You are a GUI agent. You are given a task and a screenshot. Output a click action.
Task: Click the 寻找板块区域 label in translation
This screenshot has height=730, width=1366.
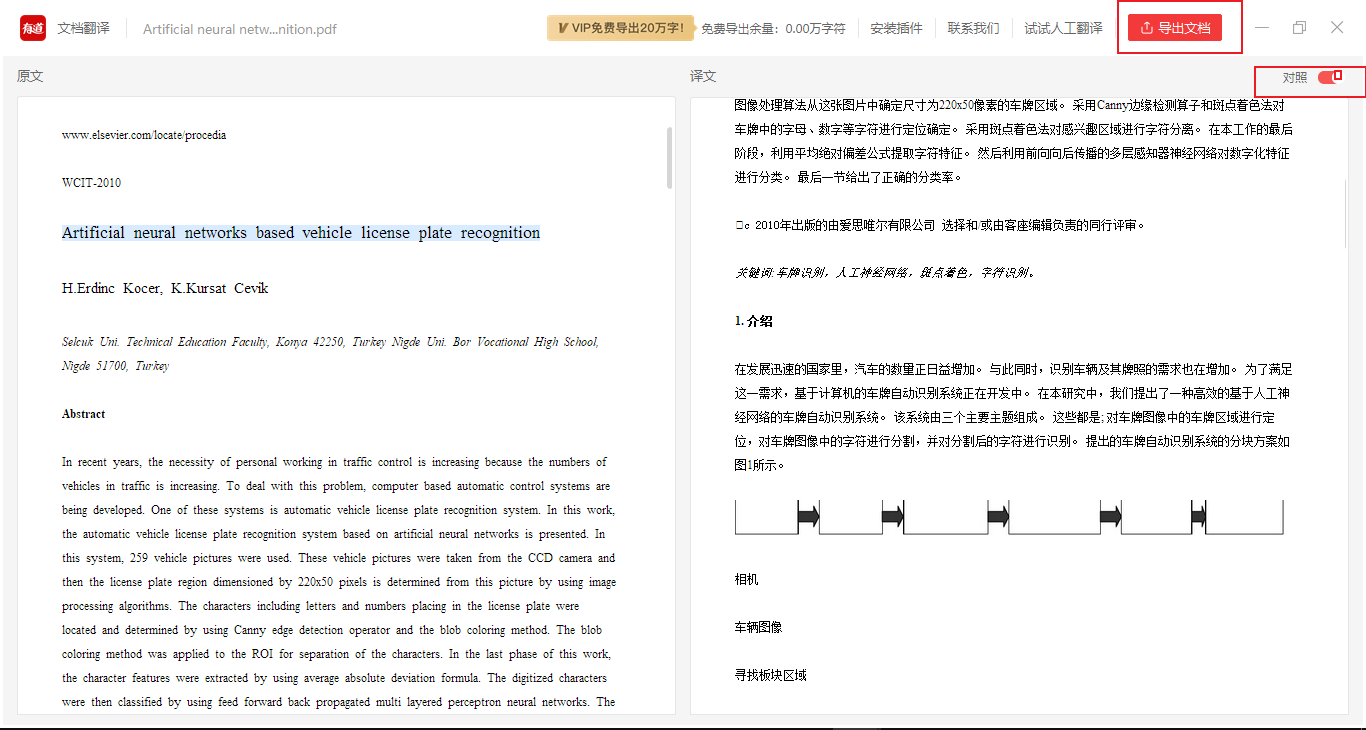tap(770, 675)
